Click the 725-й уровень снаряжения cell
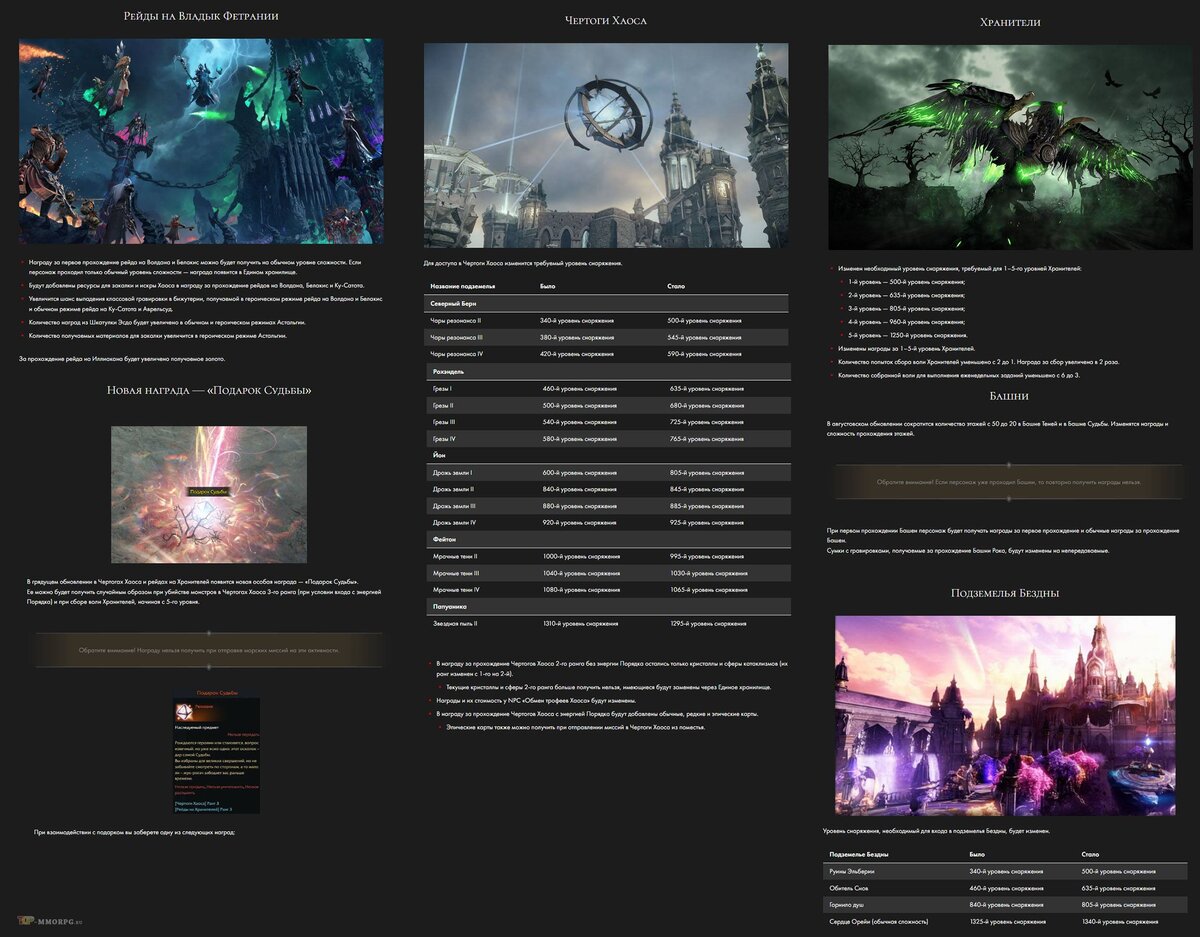 (x=707, y=422)
